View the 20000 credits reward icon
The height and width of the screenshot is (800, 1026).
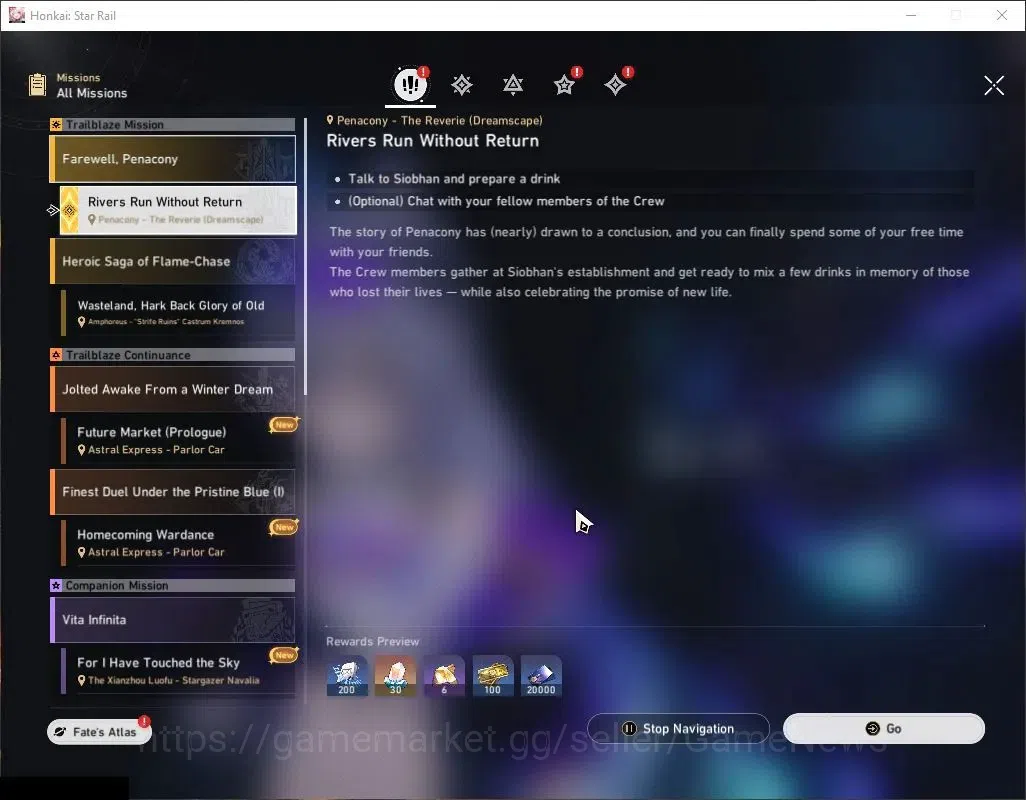coord(541,676)
